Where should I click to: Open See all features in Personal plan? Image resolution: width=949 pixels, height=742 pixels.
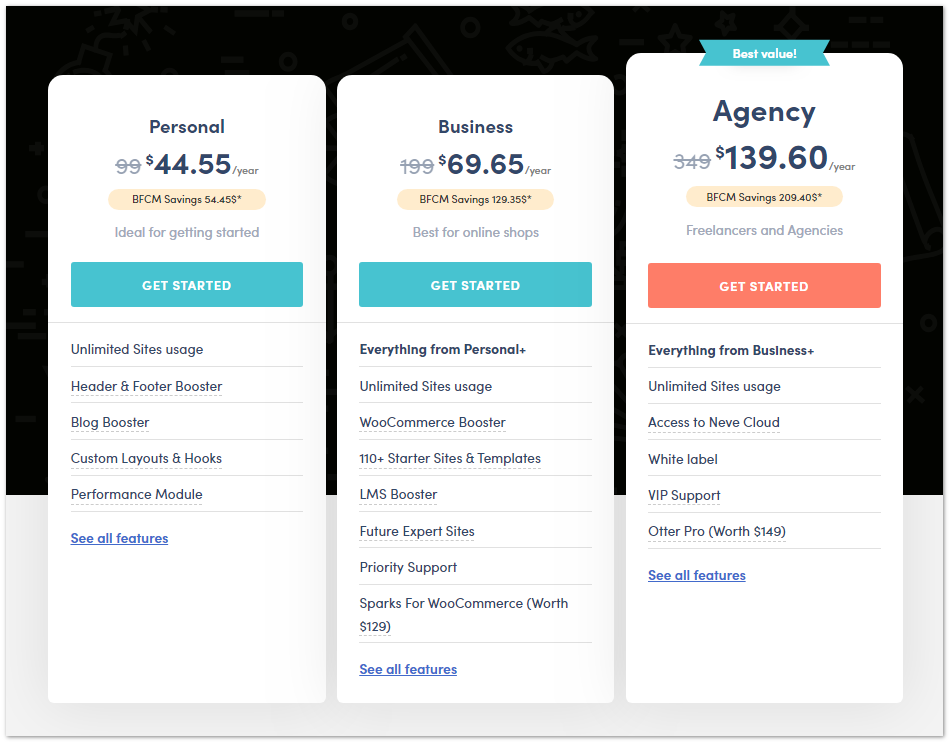pos(119,538)
